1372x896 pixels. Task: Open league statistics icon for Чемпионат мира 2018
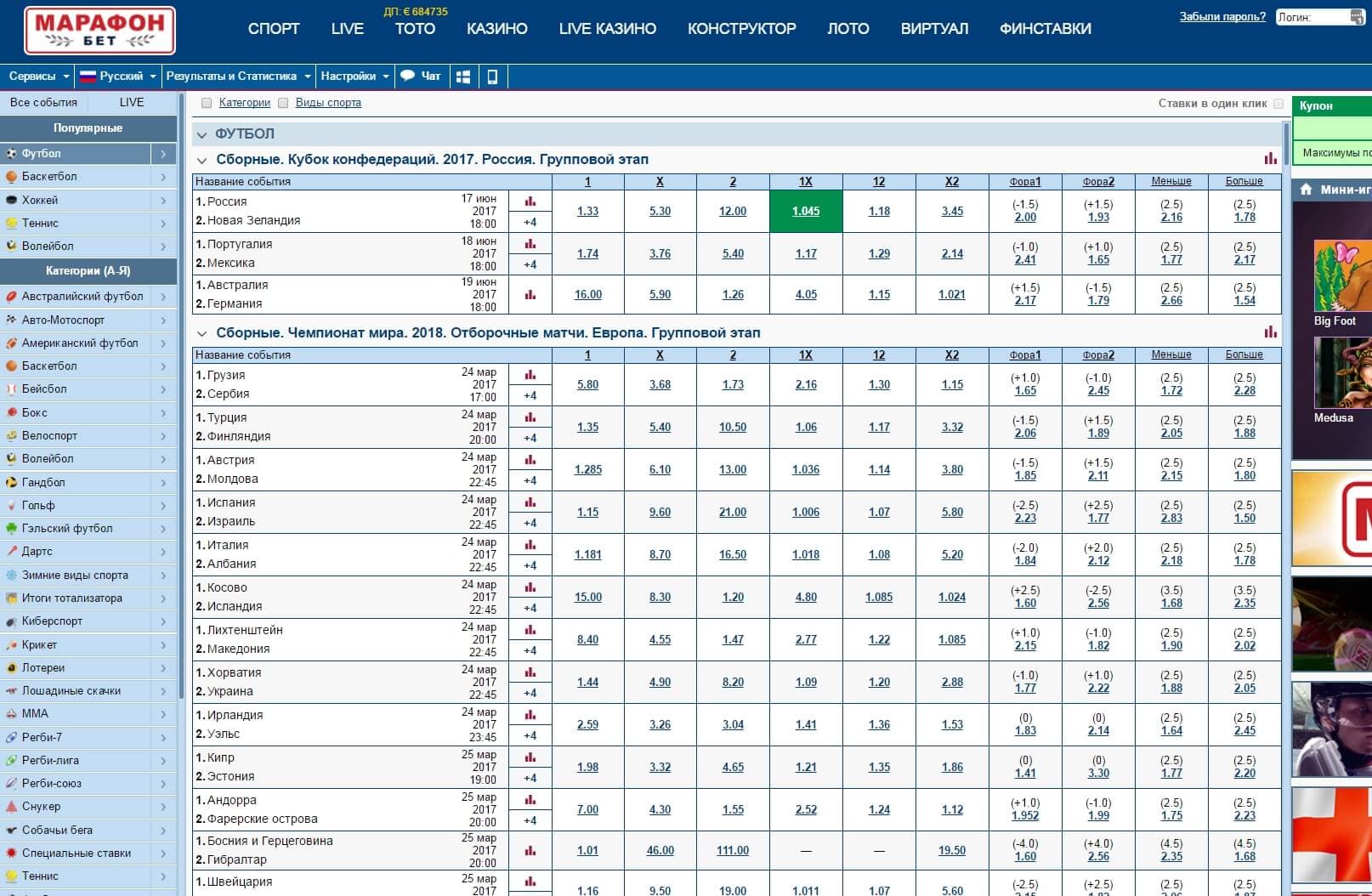click(x=1271, y=332)
